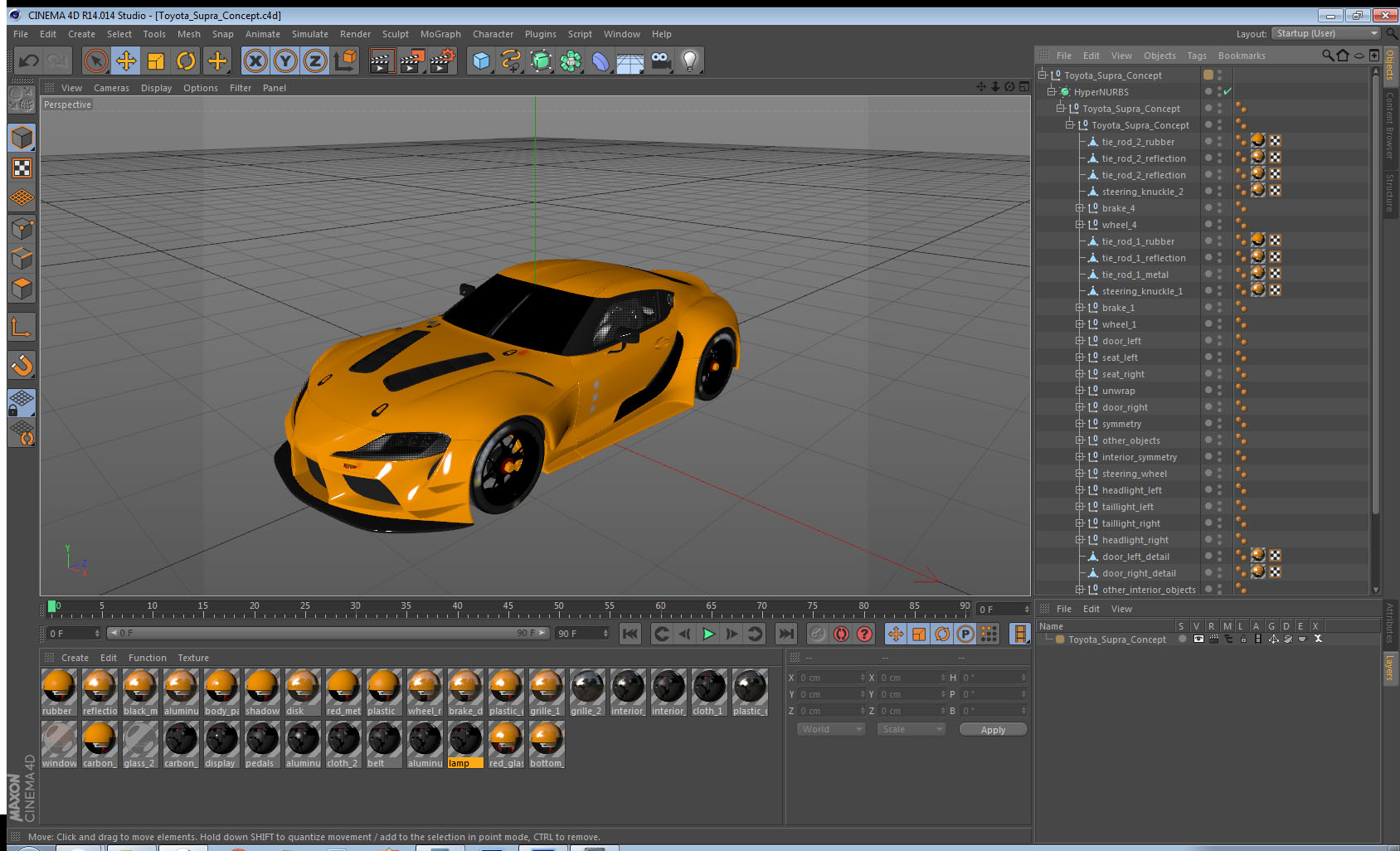Toggle the coordinate system icon
Viewport: 1400px width, 851px height.
coord(345,61)
